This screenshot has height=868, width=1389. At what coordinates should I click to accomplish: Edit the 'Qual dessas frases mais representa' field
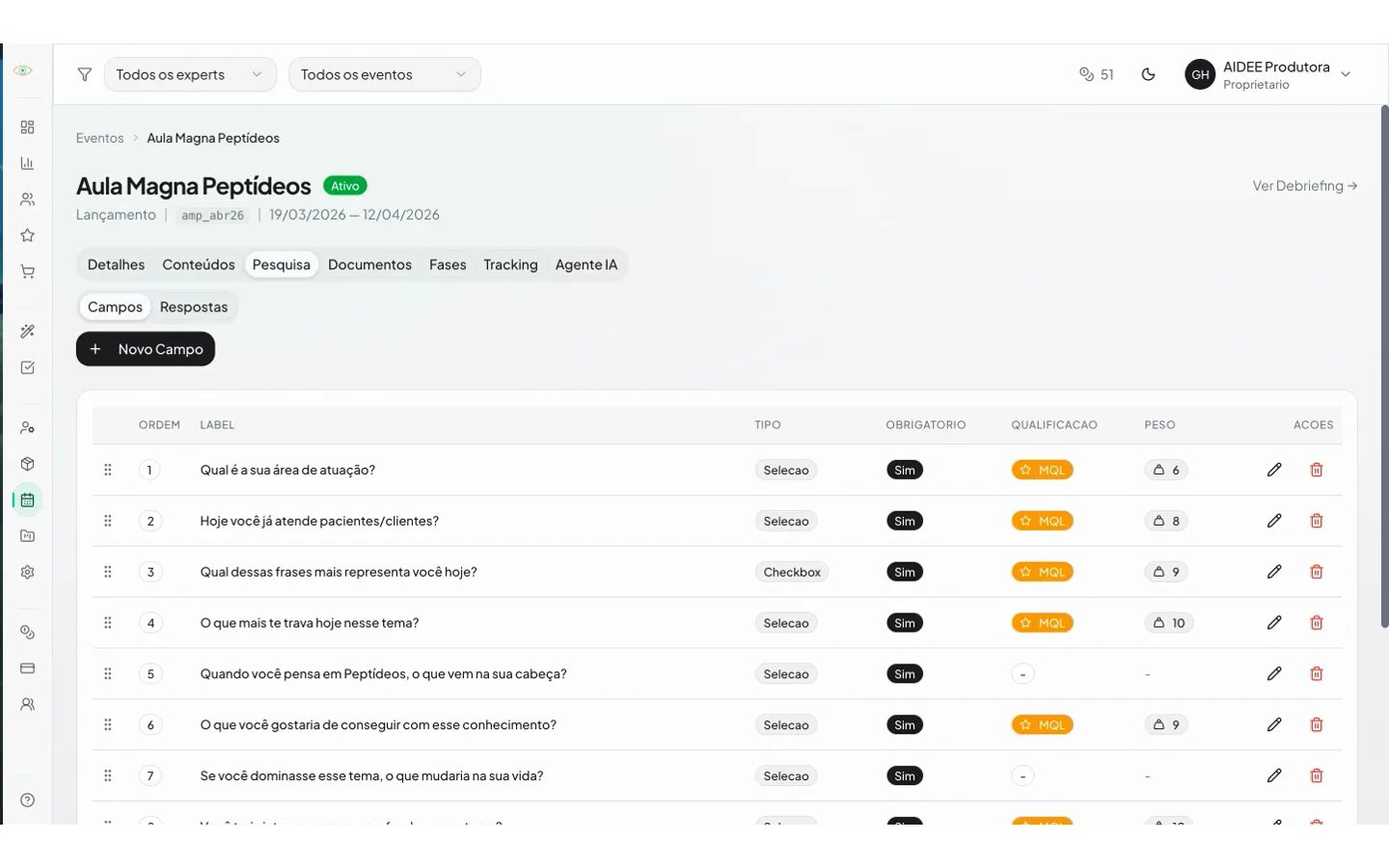pyautogui.click(x=1274, y=572)
